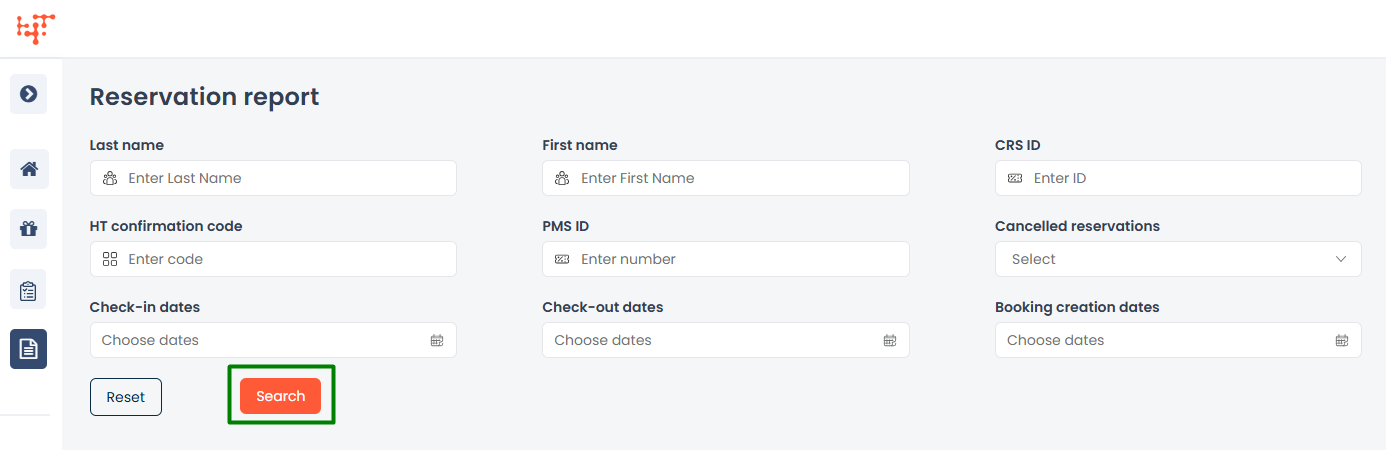Focus the Enter Last Name field
The width and height of the screenshot is (1386, 450).
pyautogui.click(x=285, y=178)
